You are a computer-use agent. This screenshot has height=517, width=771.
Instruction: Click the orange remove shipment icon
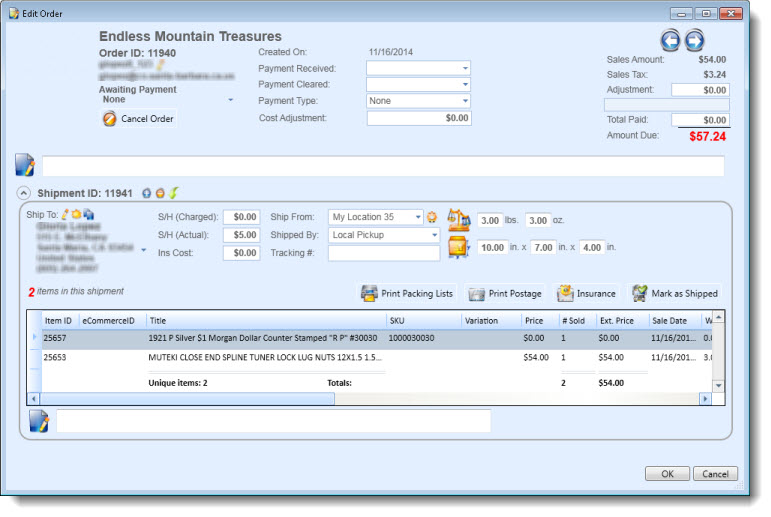pos(160,193)
